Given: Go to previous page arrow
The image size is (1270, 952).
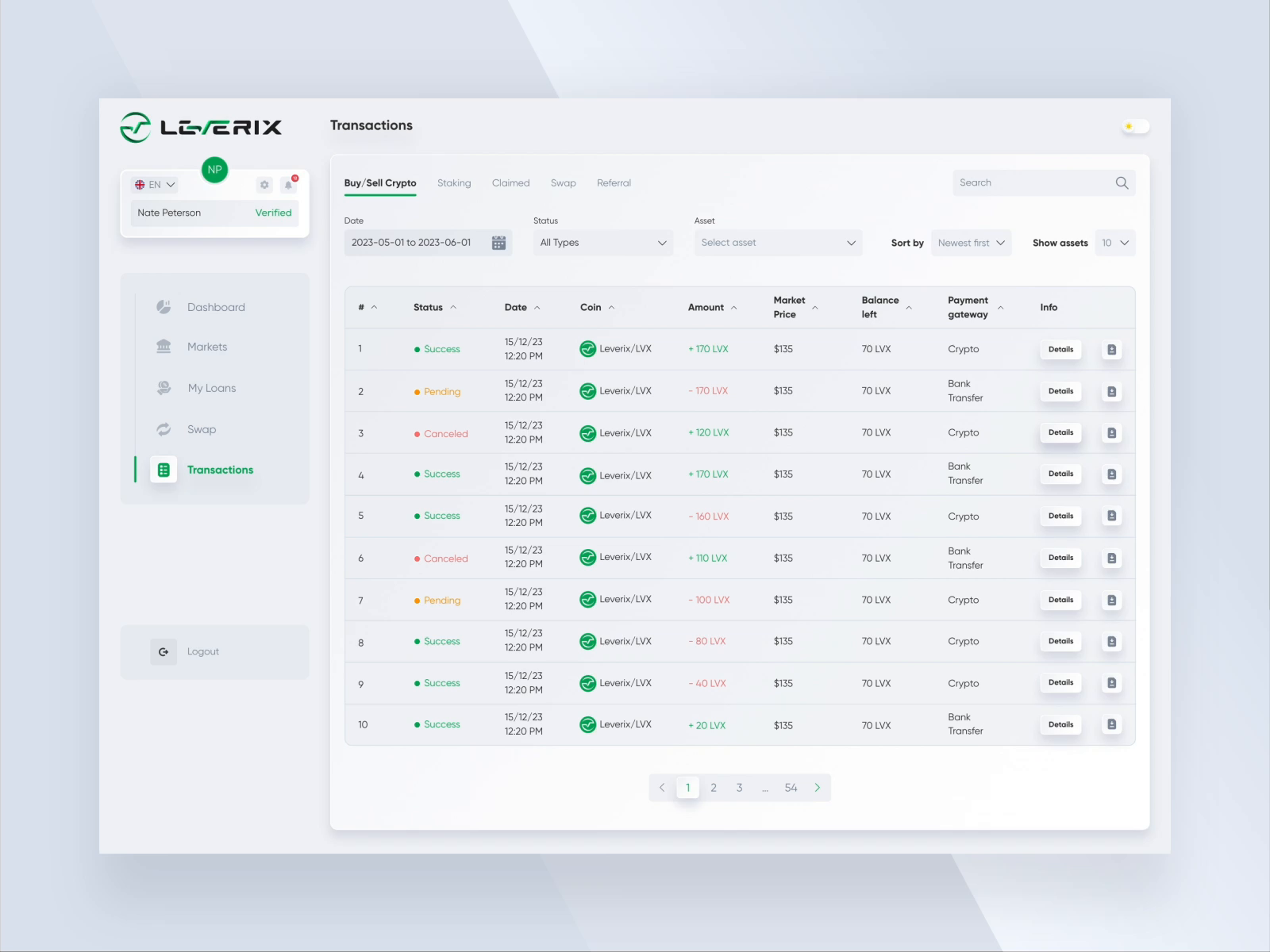Looking at the screenshot, I should pos(662,788).
